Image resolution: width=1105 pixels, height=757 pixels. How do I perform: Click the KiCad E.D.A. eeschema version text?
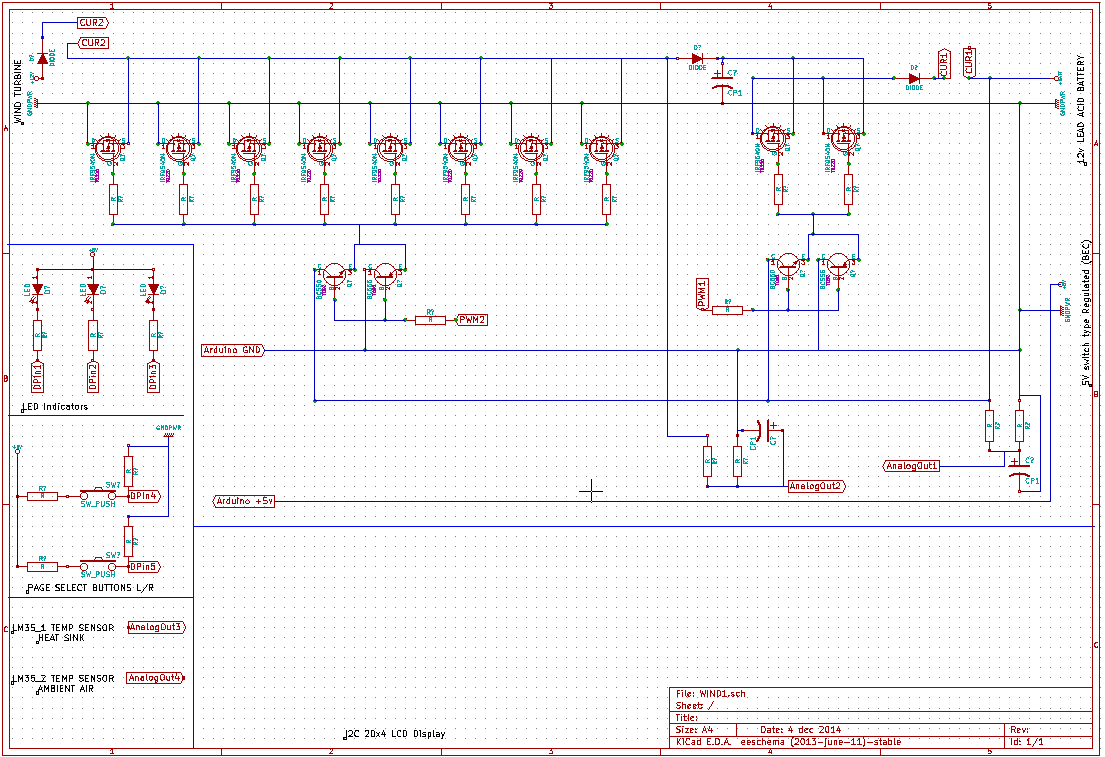click(788, 741)
